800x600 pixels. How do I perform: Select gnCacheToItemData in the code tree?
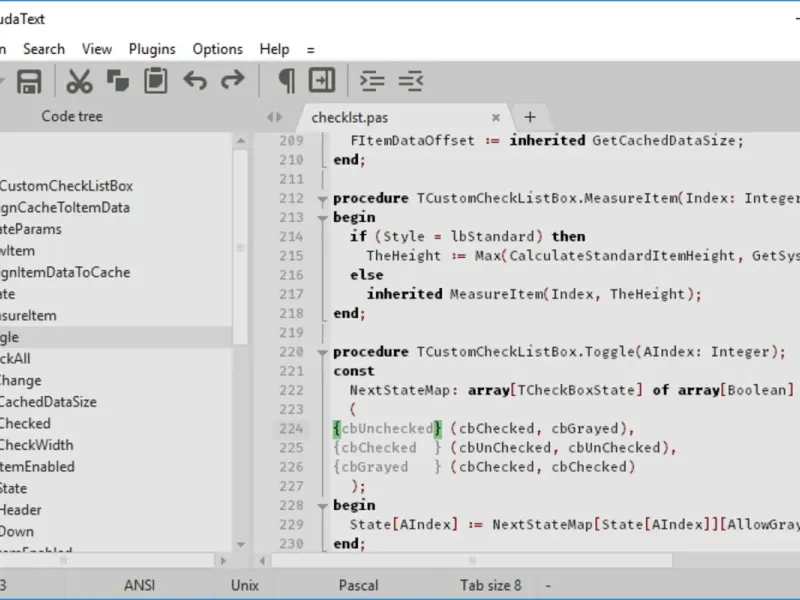pyautogui.click(x=65, y=208)
